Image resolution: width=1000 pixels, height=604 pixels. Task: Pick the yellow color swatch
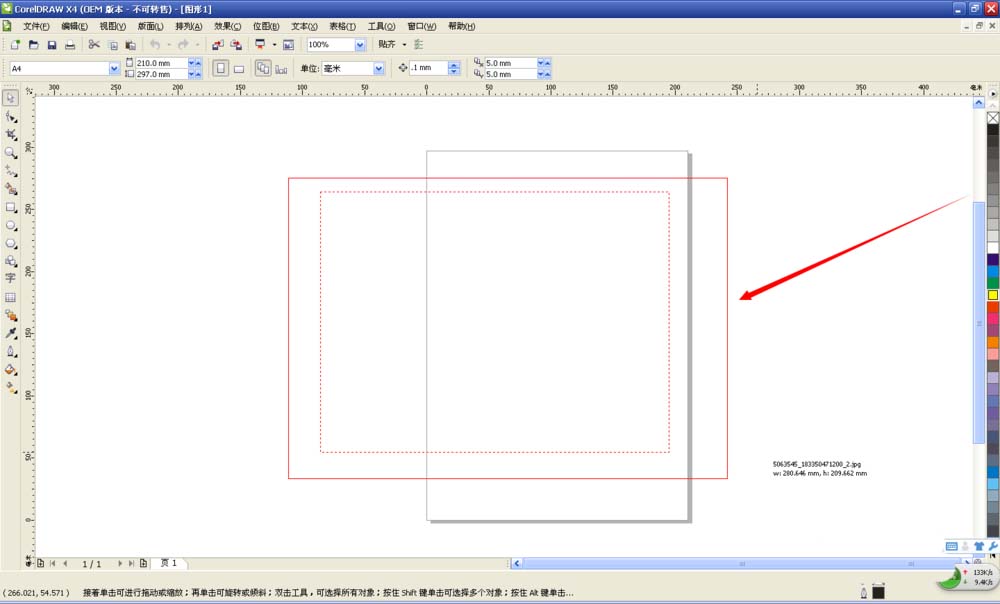(993, 295)
